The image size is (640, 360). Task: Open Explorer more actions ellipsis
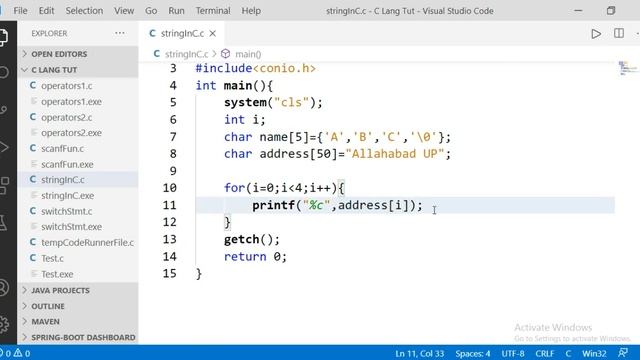tap(120, 33)
